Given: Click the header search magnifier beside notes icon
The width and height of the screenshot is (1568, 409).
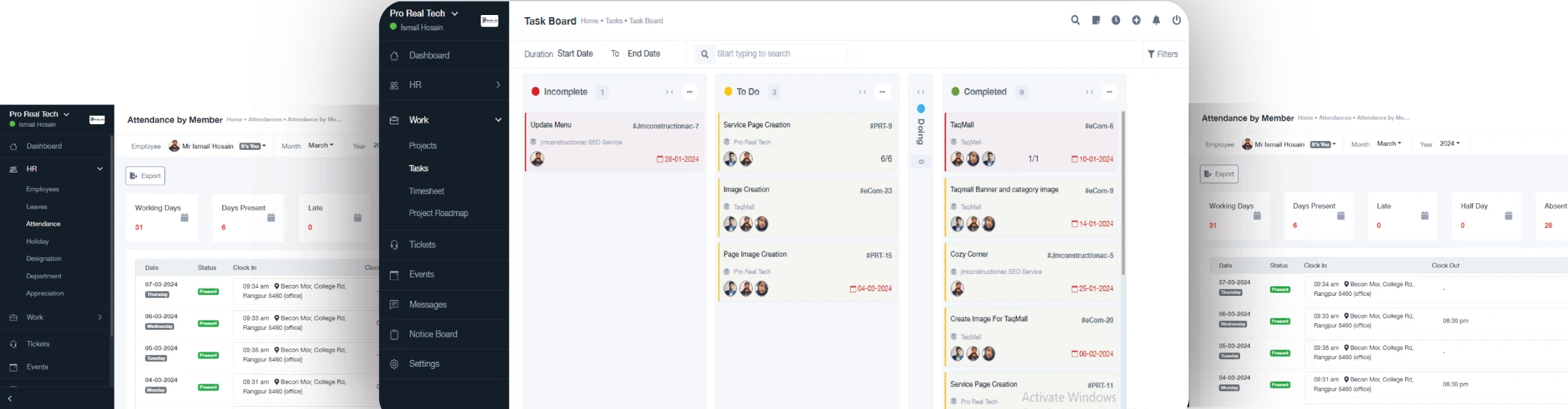Looking at the screenshot, I should (x=1075, y=20).
